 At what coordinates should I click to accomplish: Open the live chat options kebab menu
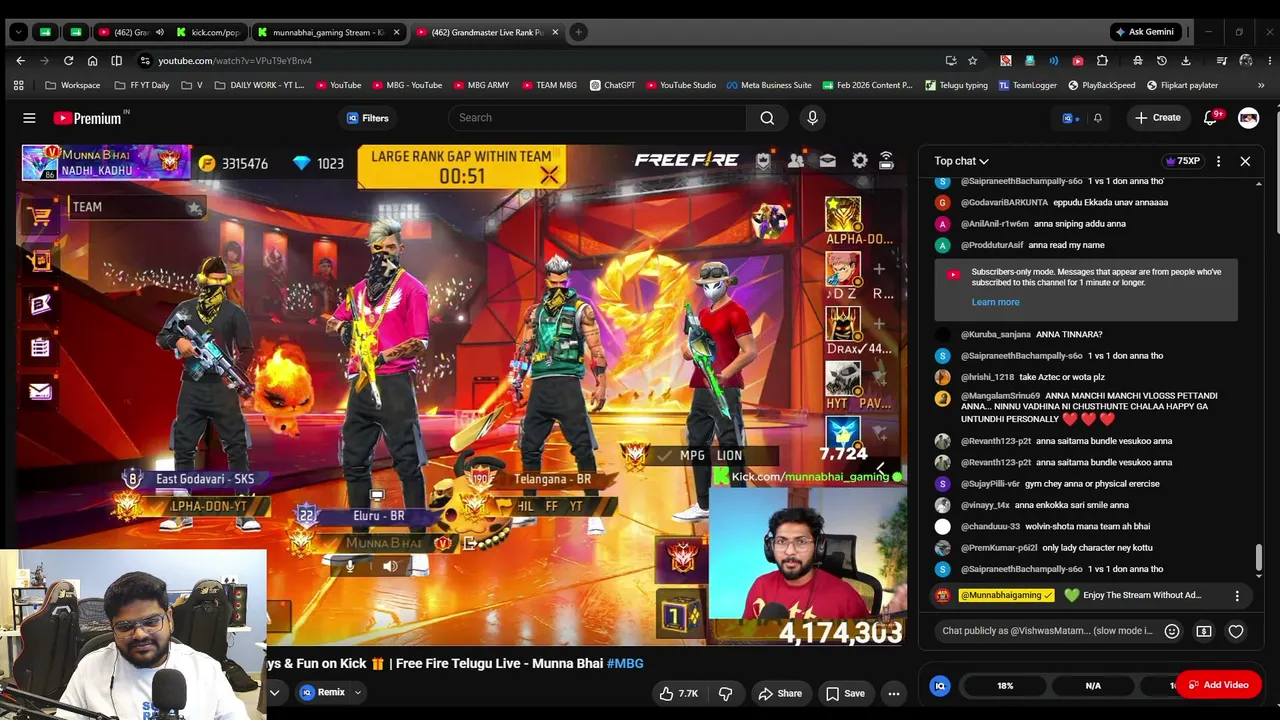pyautogui.click(x=1218, y=161)
